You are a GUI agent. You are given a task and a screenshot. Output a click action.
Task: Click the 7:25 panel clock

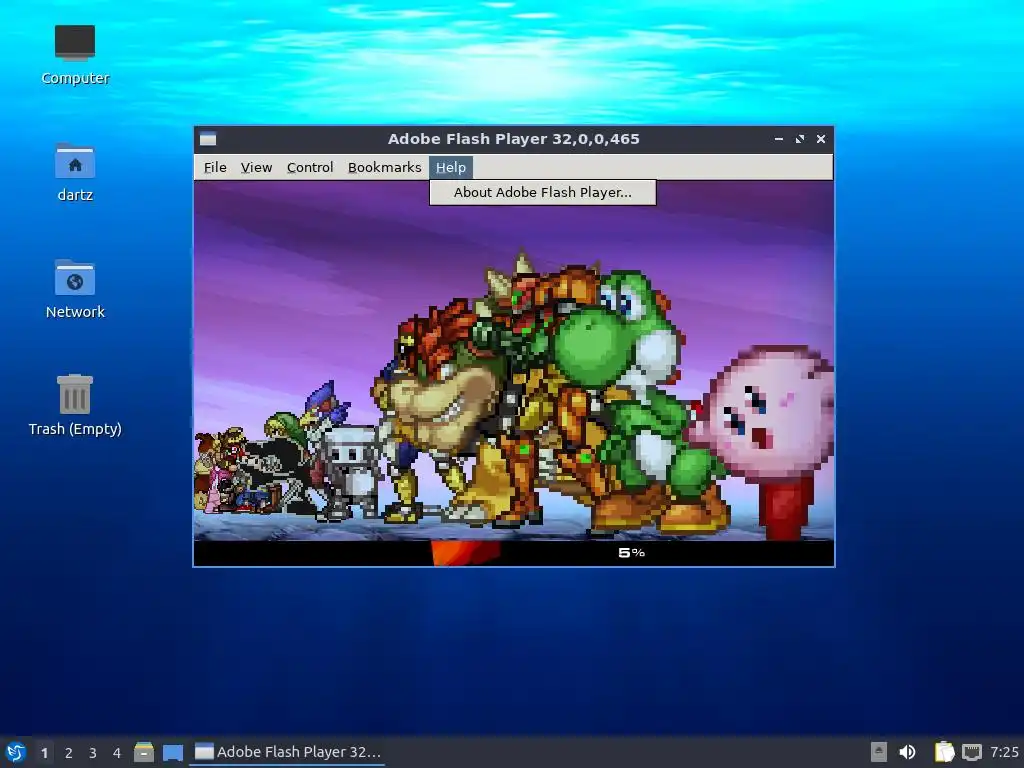pos(1004,752)
